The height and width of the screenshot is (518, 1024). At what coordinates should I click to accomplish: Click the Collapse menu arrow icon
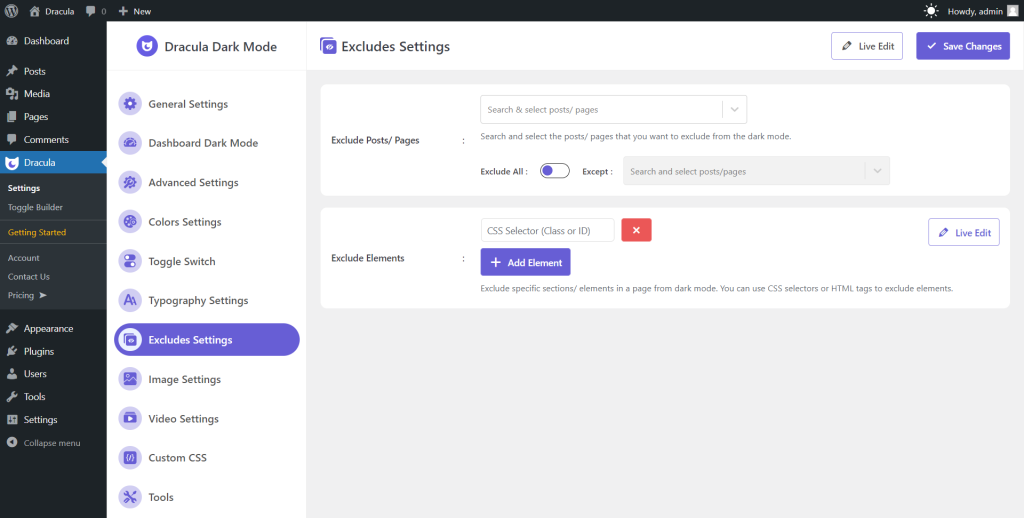pyautogui.click(x=12, y=443)
